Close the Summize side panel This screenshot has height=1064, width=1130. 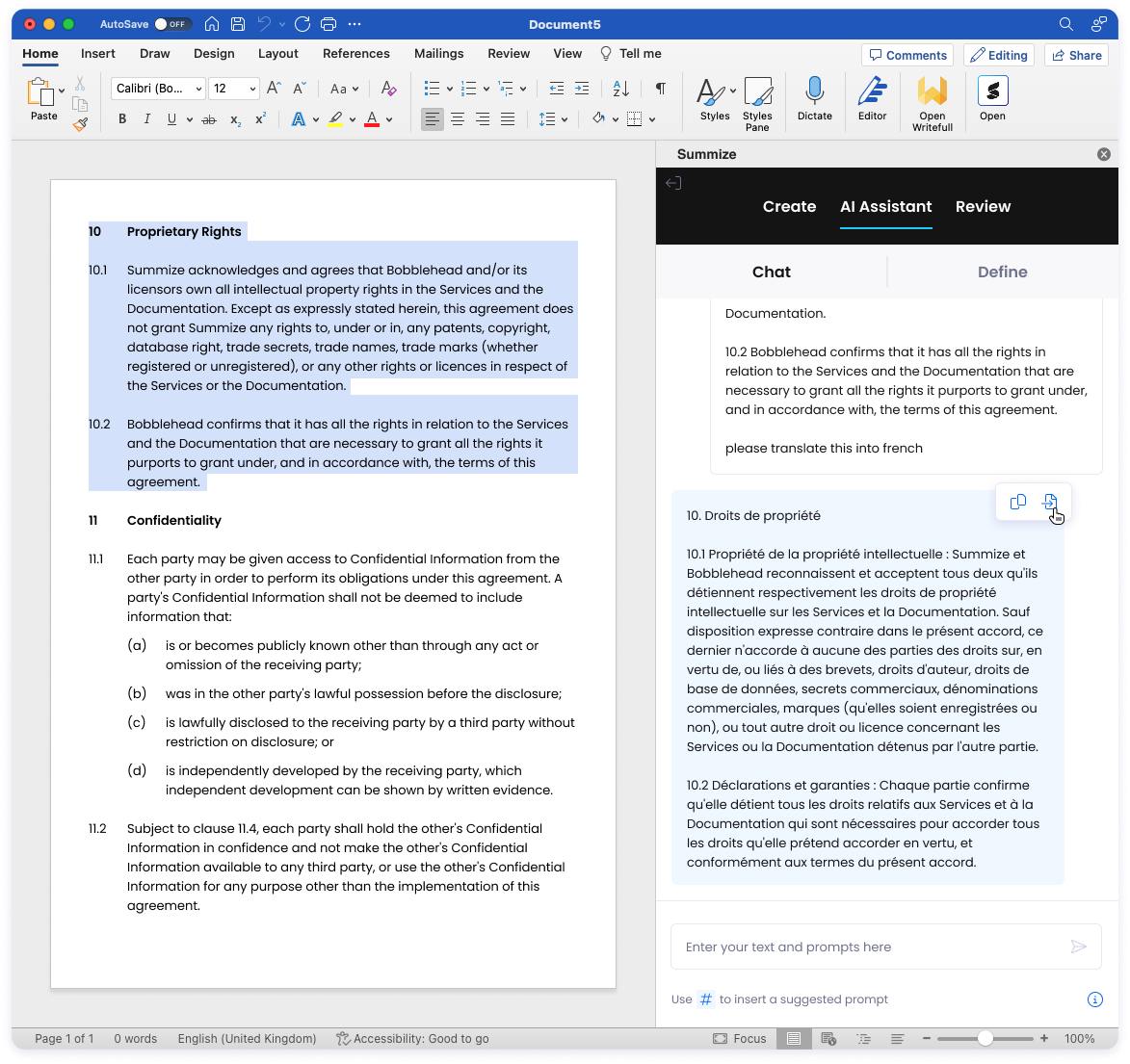point(1103,154)
